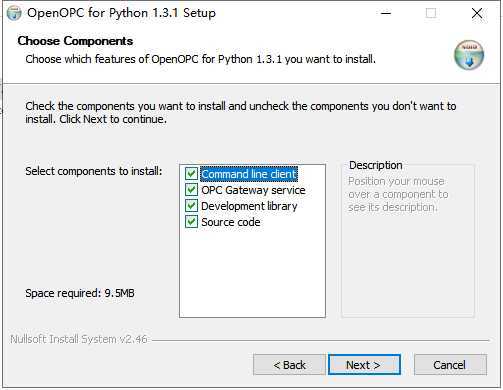Click the OpenOPC setup icon in title bar

[14, 13]
